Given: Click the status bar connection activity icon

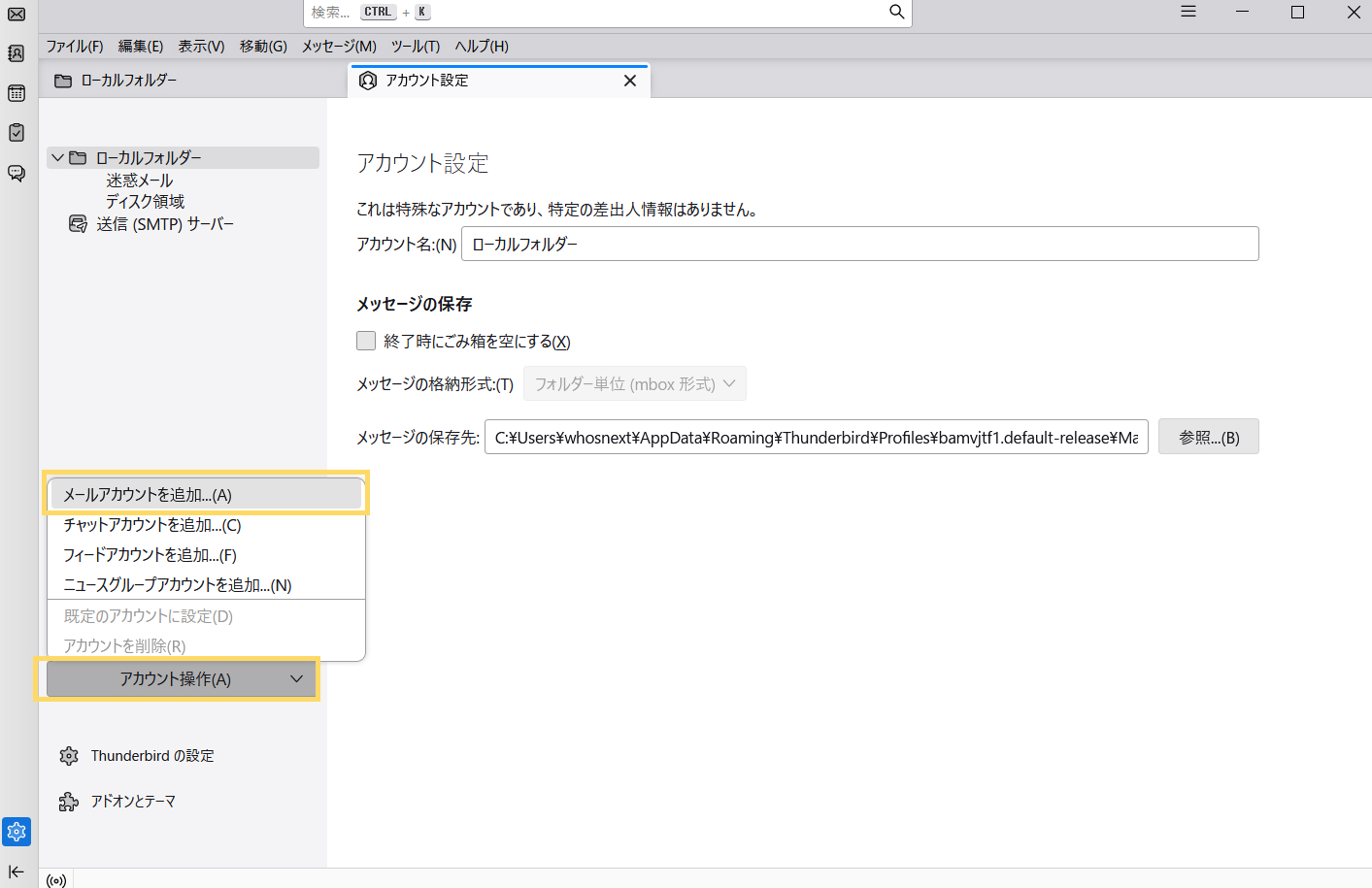Looking at the screenshot, I should 56,880.
